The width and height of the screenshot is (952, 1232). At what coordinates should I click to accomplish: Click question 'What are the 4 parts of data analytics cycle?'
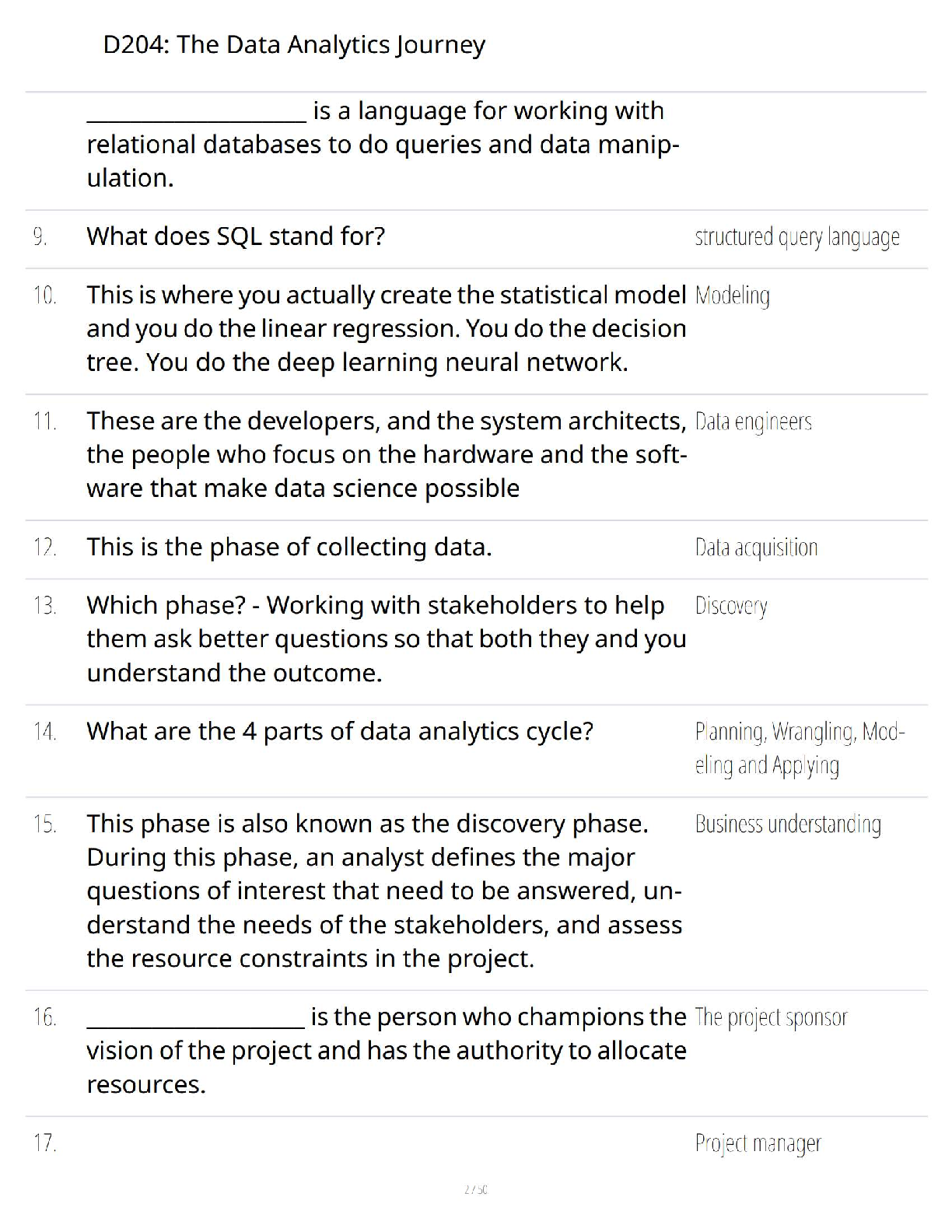point(340,731)
